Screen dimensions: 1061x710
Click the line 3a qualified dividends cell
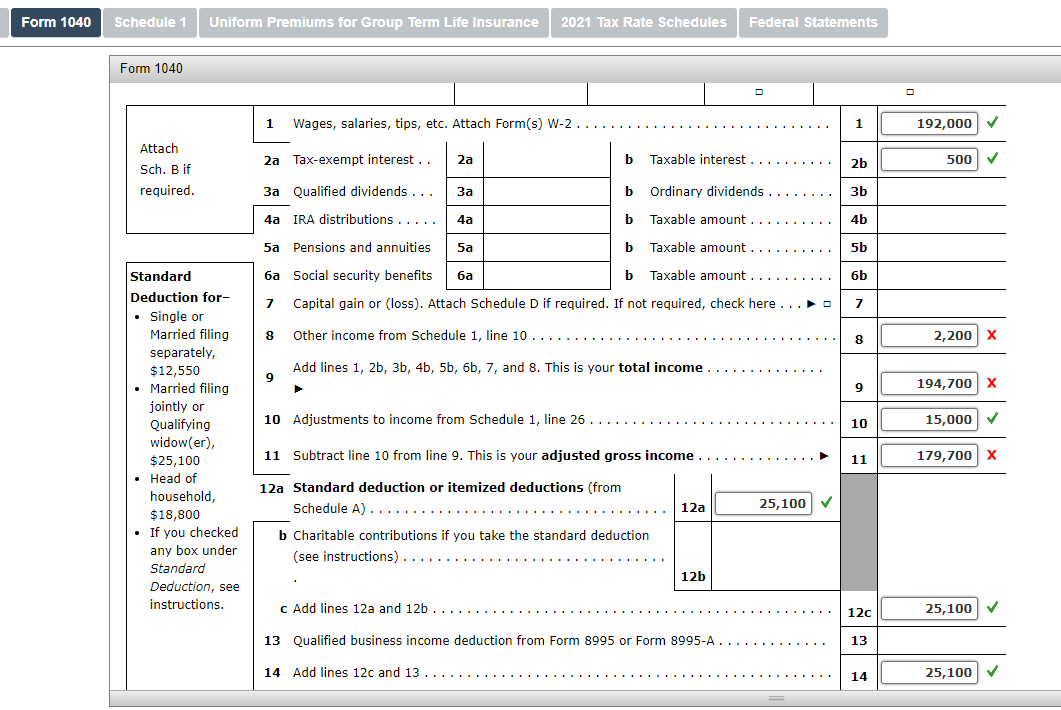(547, 192)
